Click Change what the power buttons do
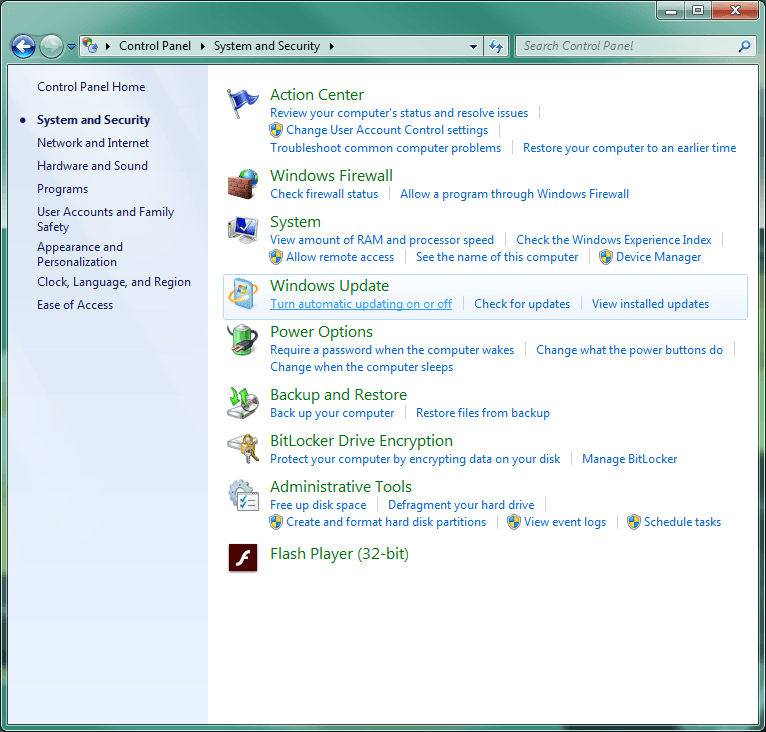766x732 pixels. tap(629, 350)
